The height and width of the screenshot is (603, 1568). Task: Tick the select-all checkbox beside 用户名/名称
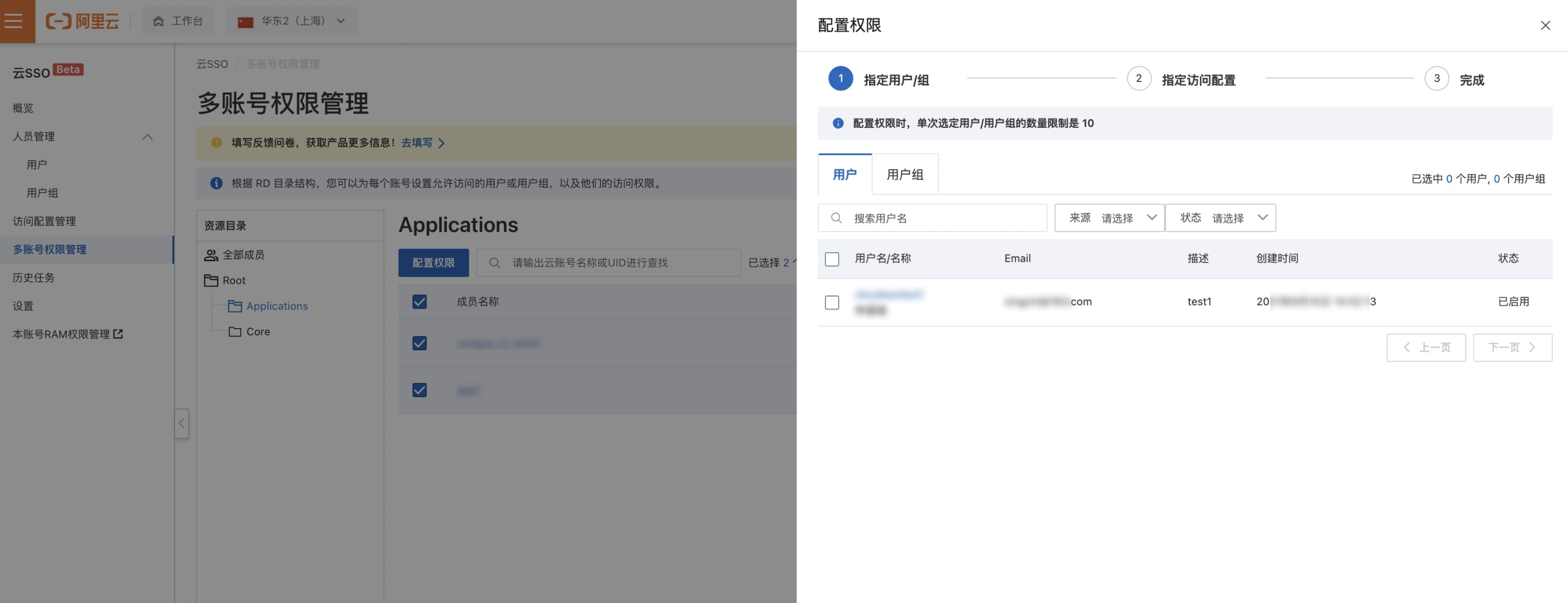(x=831, y=259)
